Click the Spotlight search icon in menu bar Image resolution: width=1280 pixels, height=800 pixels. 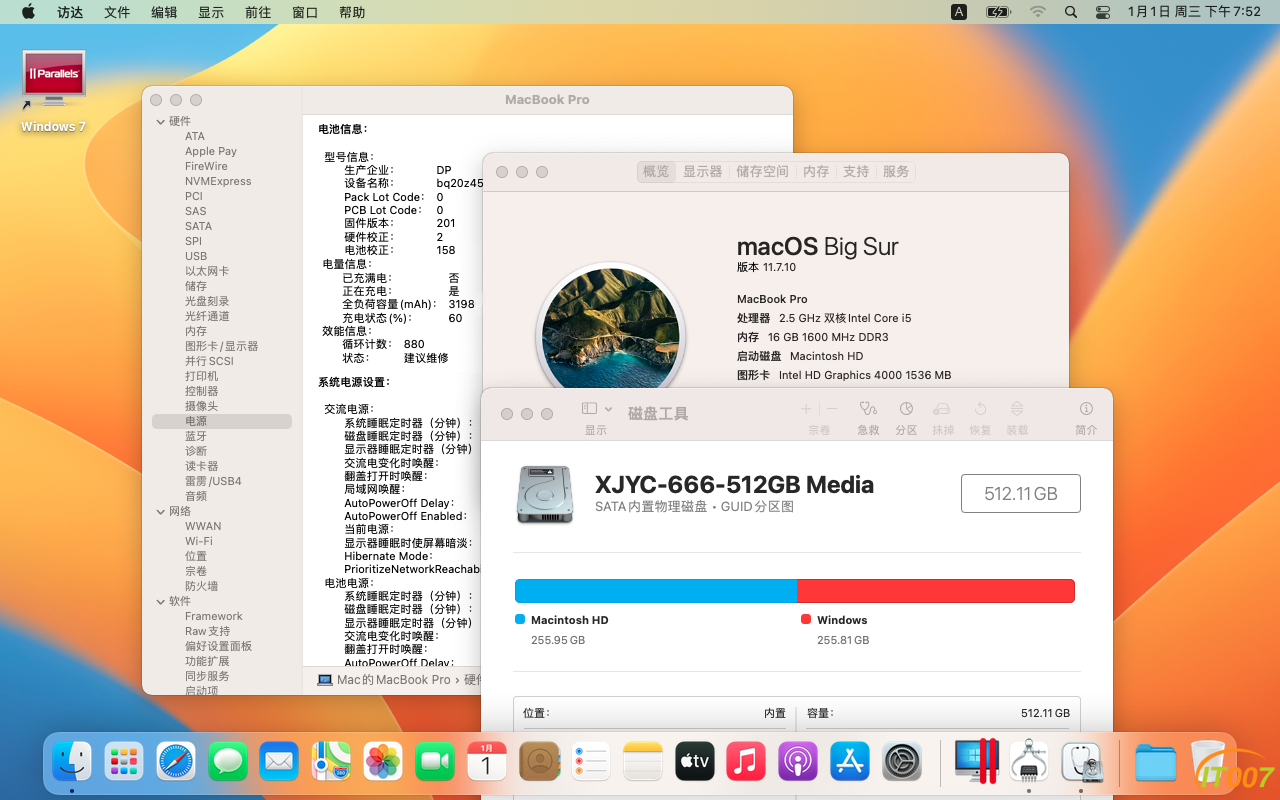(x=1071, y=12)
